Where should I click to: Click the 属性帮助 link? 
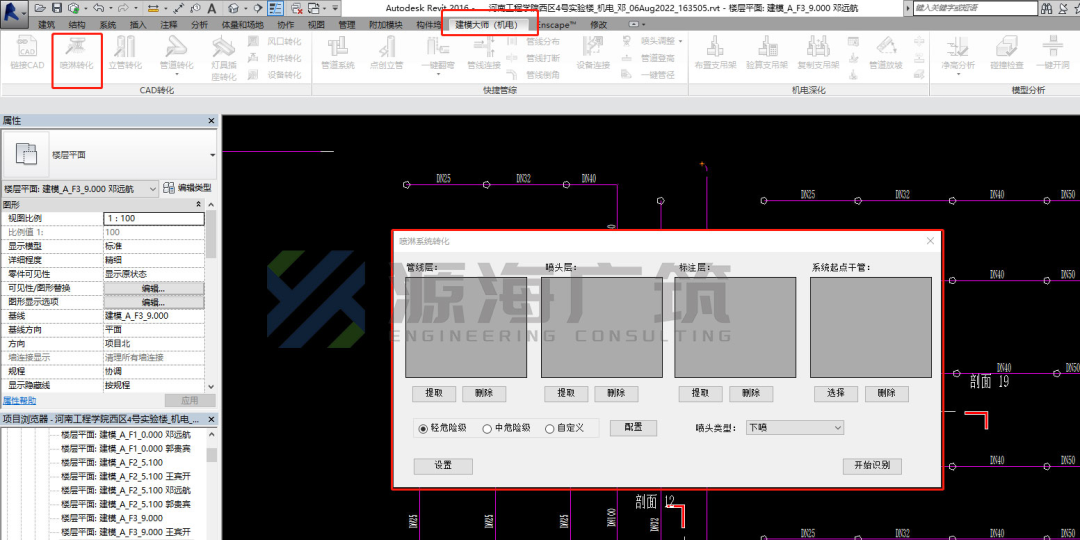click(x=19, y=401)
